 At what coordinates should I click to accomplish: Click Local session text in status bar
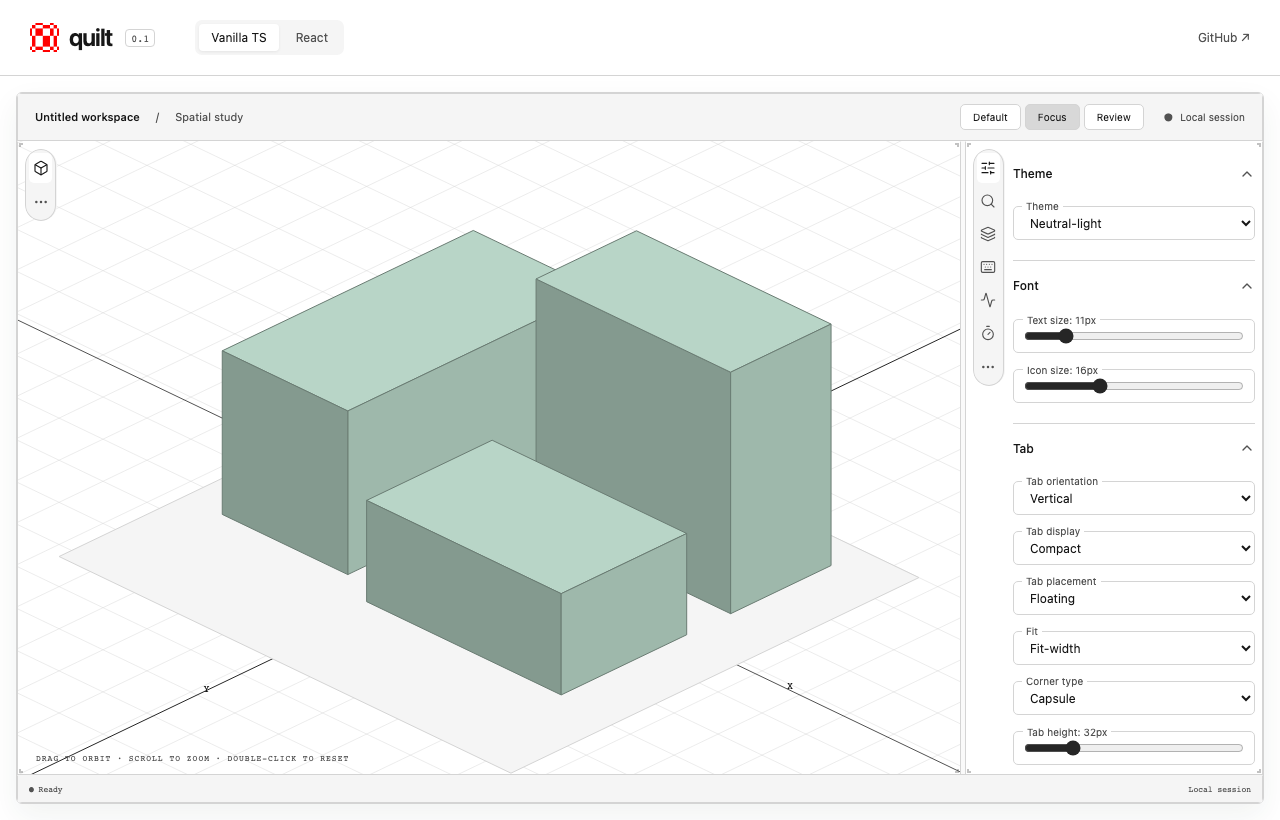pos(1219,789)
